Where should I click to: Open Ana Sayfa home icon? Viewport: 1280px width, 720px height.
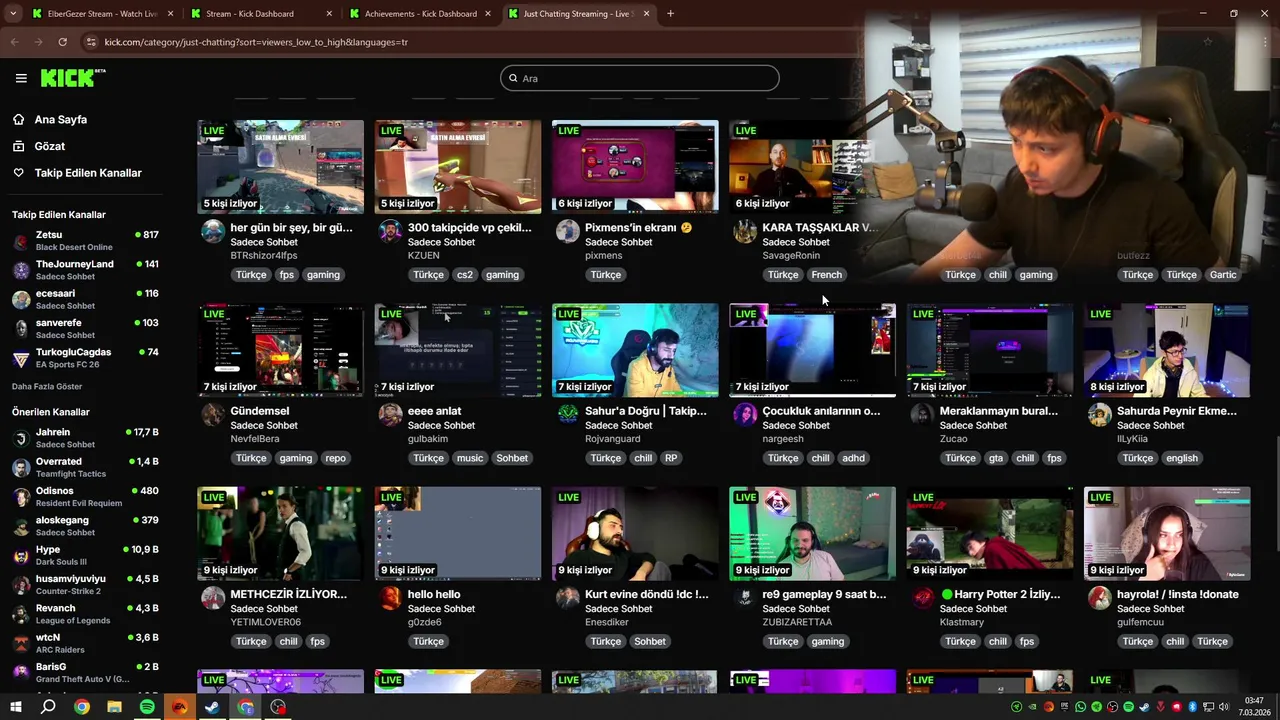coord(18,119)
